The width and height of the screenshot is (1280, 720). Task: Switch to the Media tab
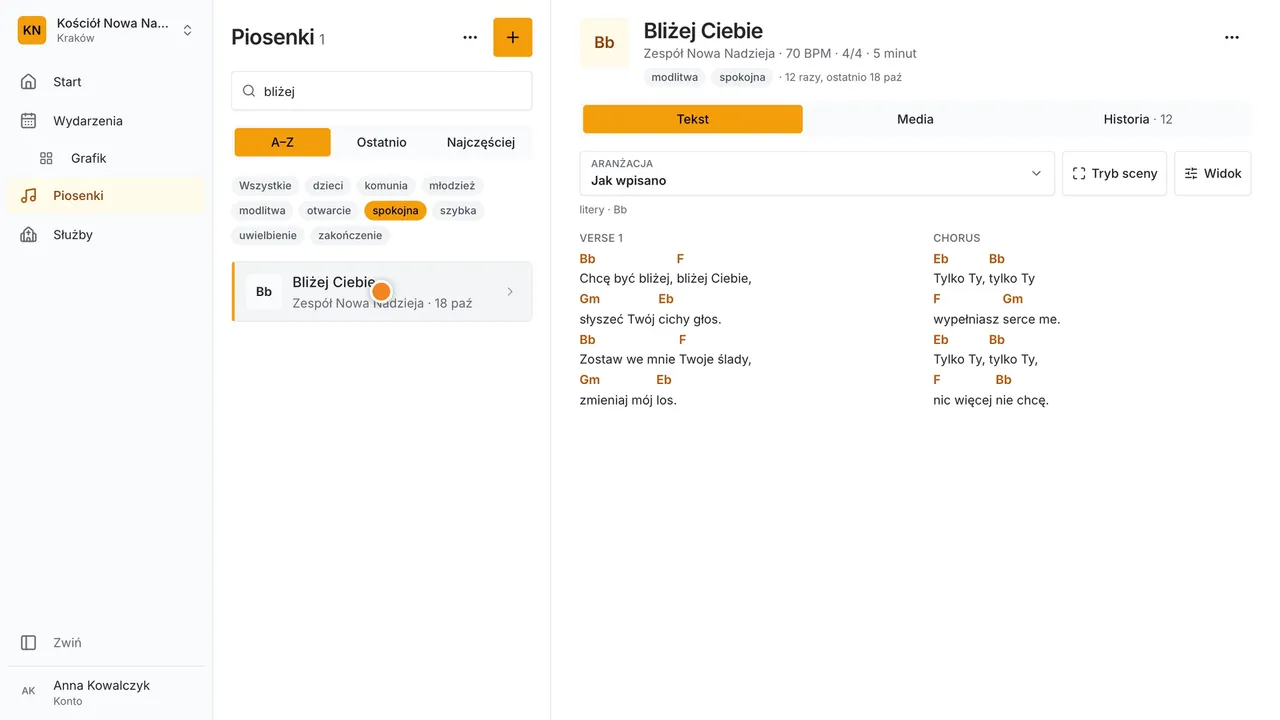915,119
